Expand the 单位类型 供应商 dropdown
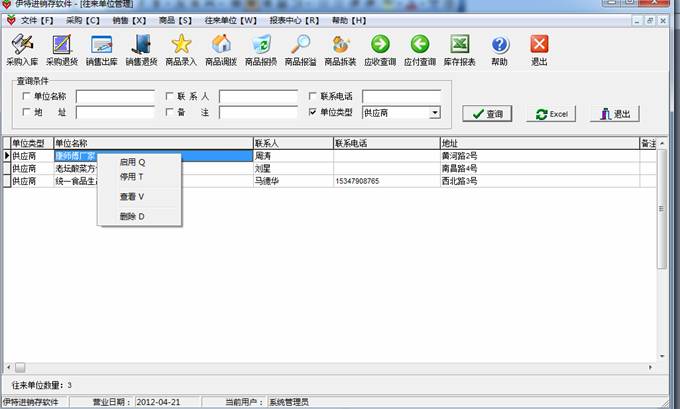 click(x=435, y=113)
